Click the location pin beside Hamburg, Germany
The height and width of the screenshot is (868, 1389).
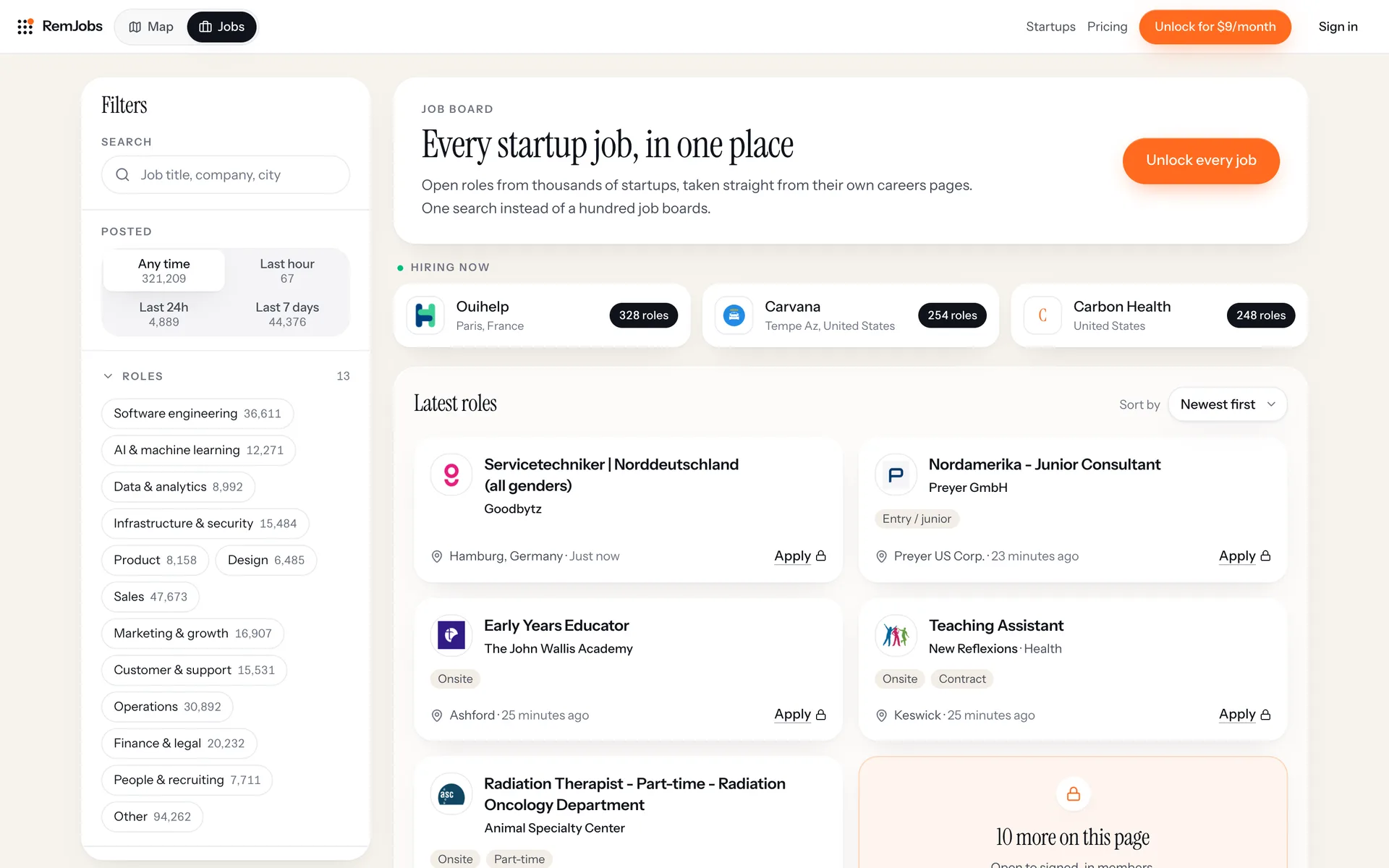437,556
